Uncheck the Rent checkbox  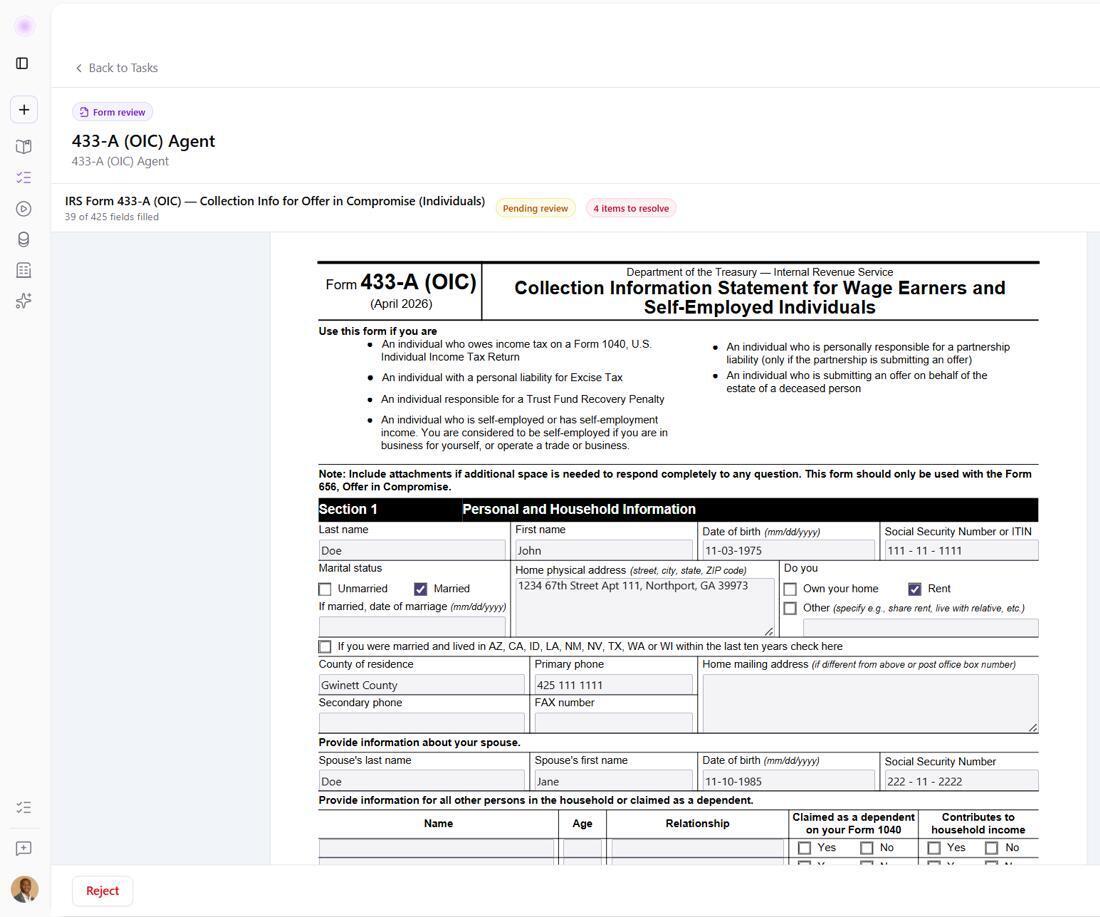click(x=914, y=589)
